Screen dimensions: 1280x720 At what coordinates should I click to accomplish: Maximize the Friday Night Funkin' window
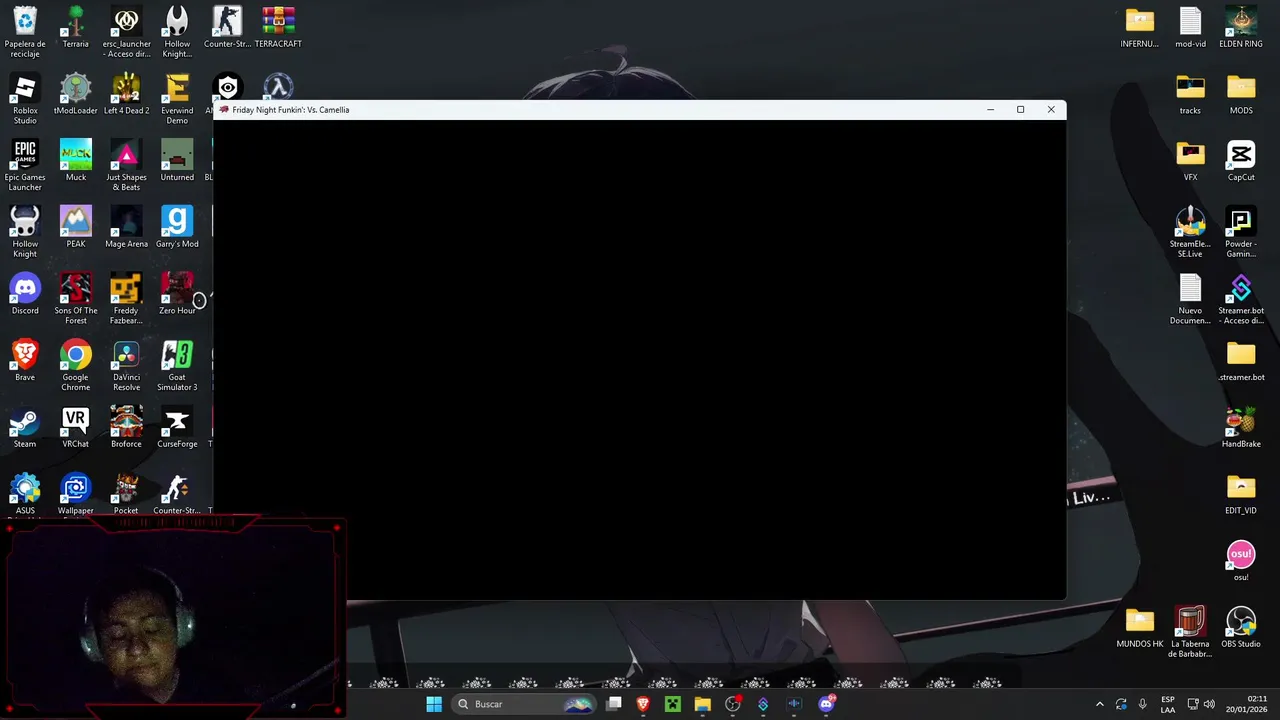pyautogui.click(x=1020, y=109)
